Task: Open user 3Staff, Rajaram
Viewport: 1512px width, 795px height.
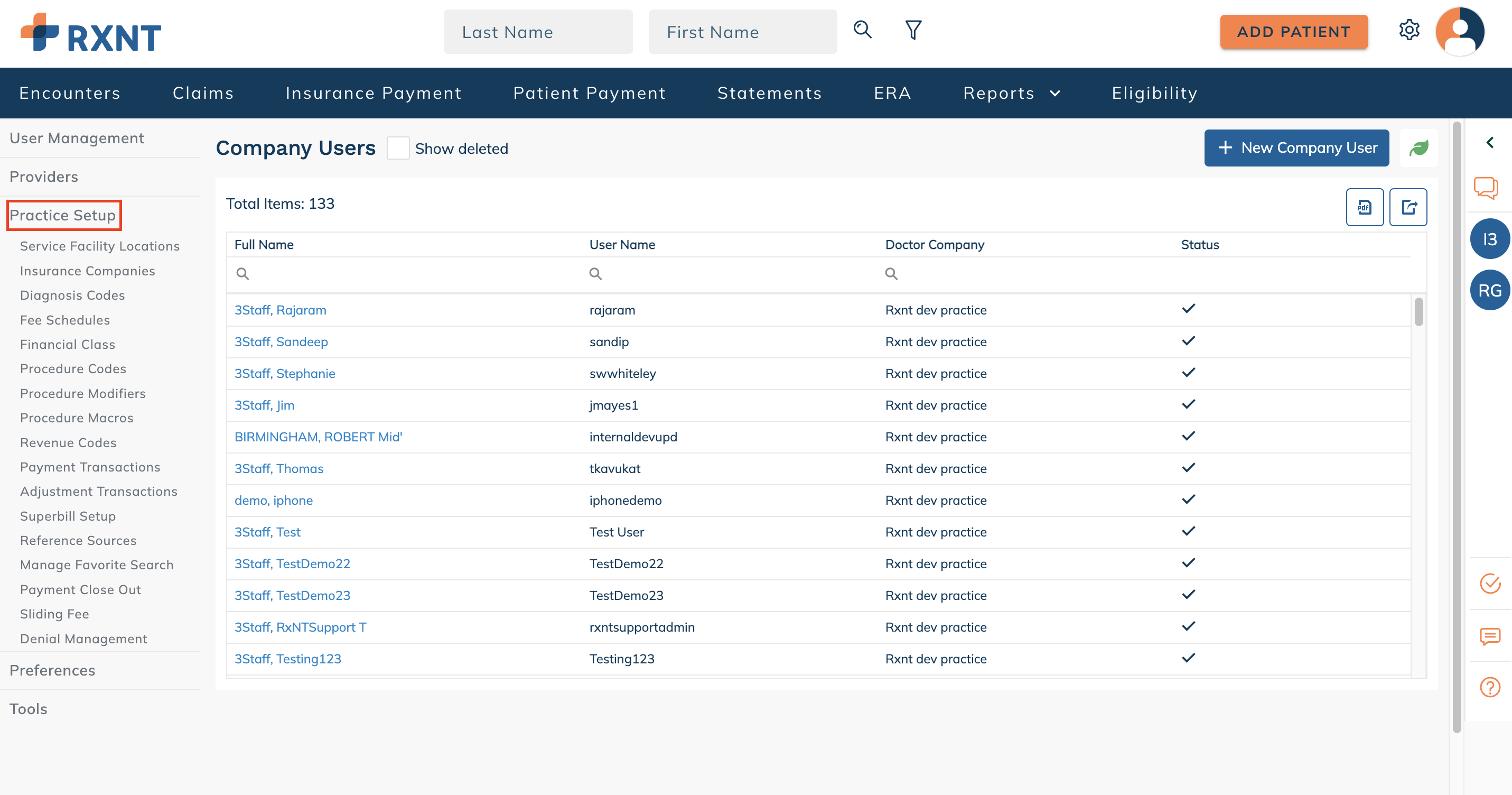Action: [x=280, y=310]
